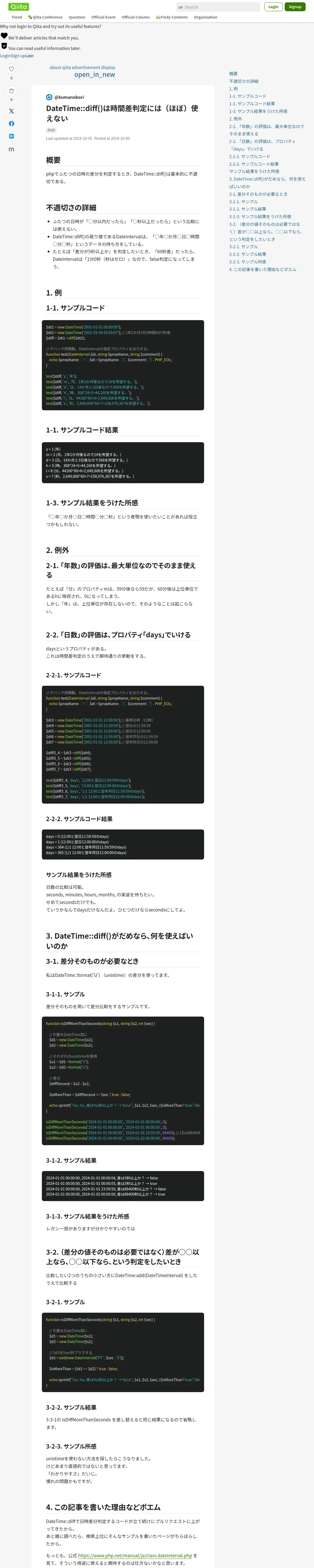Open the more options icon below the share icons
This screenshot has width=314, height=1568.
click(x=11, y=149)
